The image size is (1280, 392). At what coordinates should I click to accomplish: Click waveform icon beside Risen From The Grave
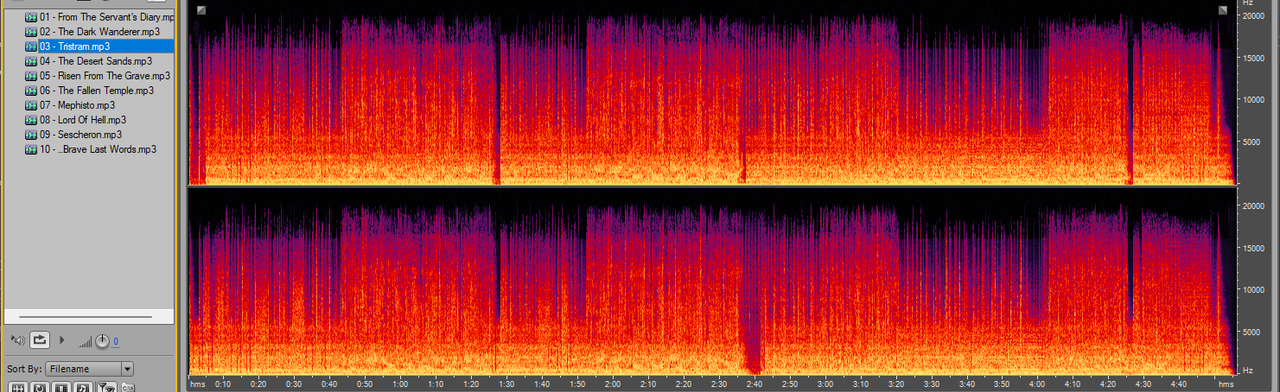tap(31, 75)
